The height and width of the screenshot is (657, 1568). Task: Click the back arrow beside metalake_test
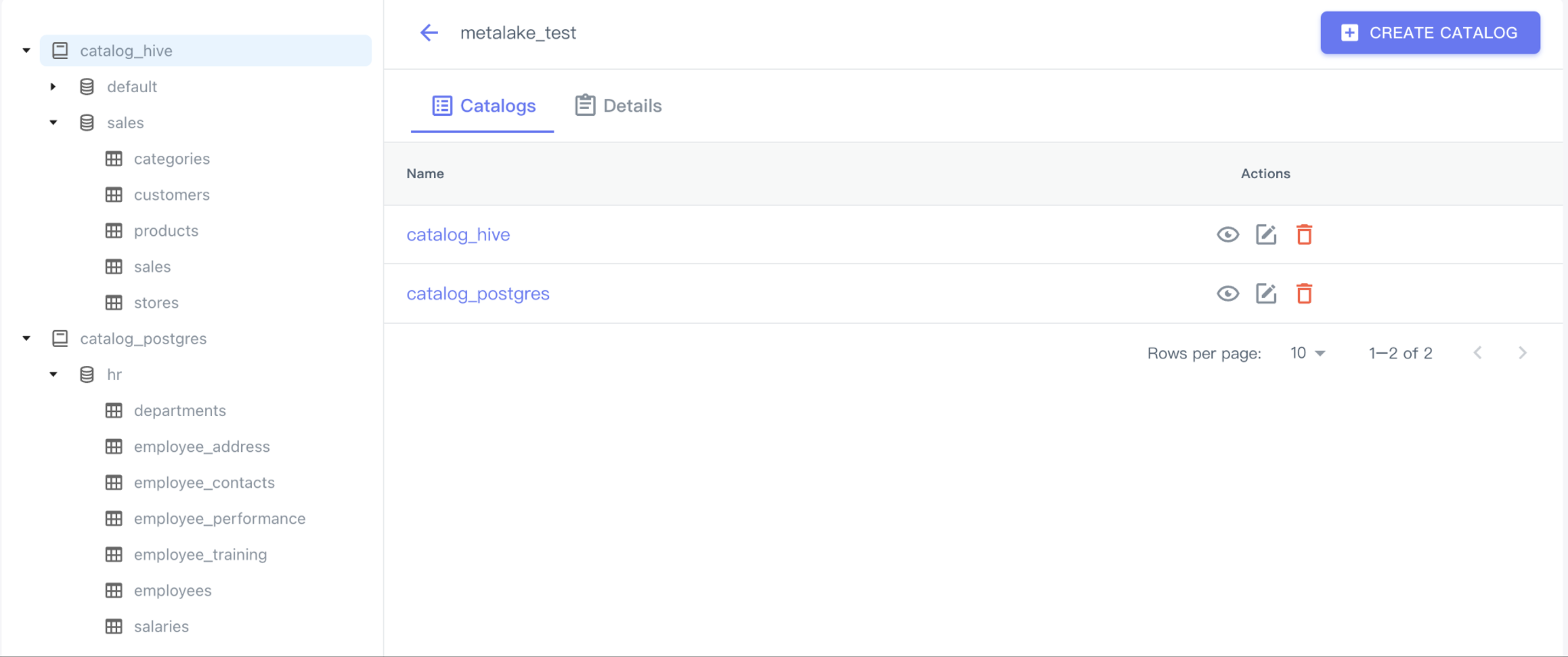point(429,33)
